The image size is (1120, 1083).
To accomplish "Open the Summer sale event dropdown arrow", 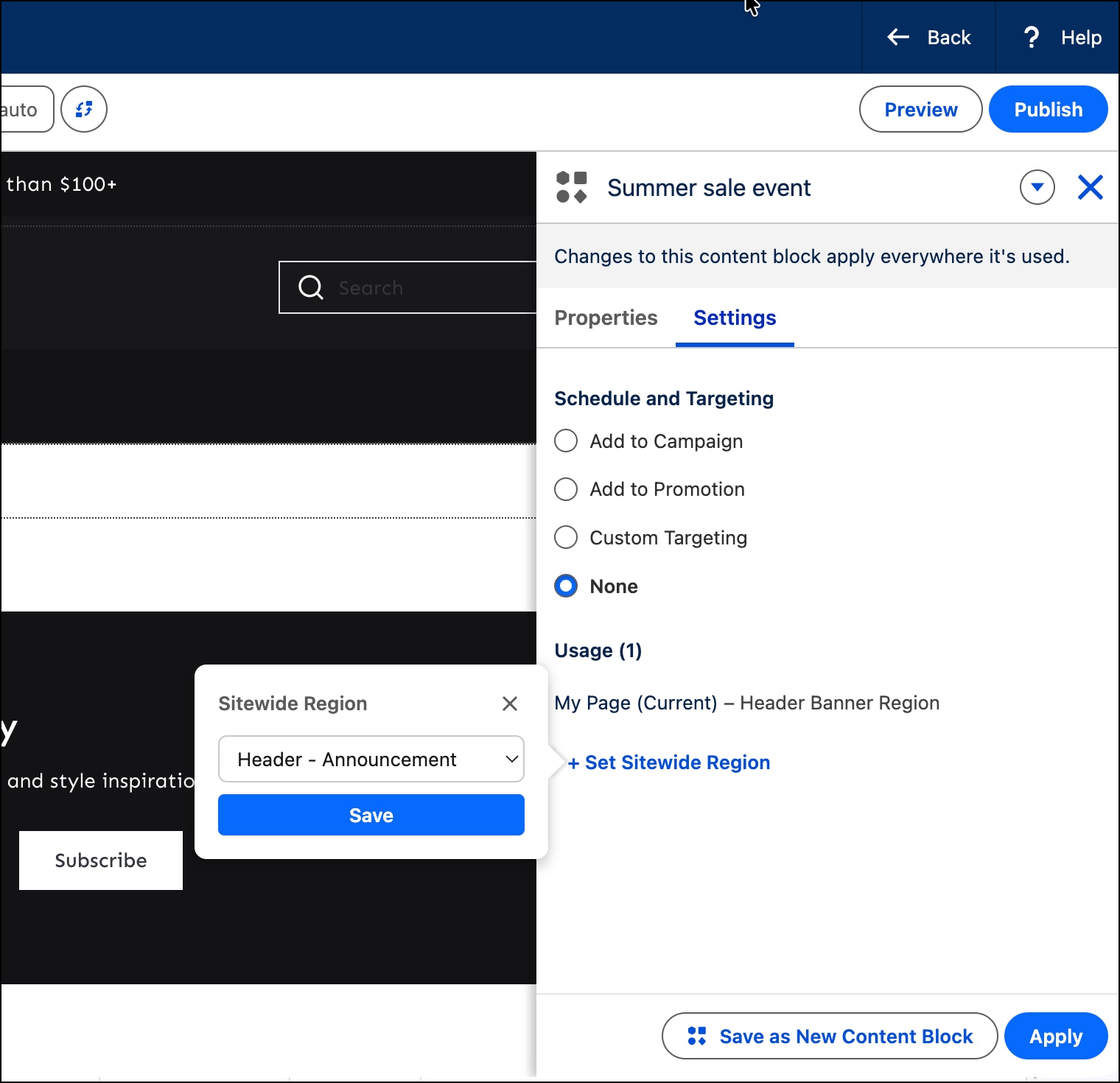I will (1037, 187).
